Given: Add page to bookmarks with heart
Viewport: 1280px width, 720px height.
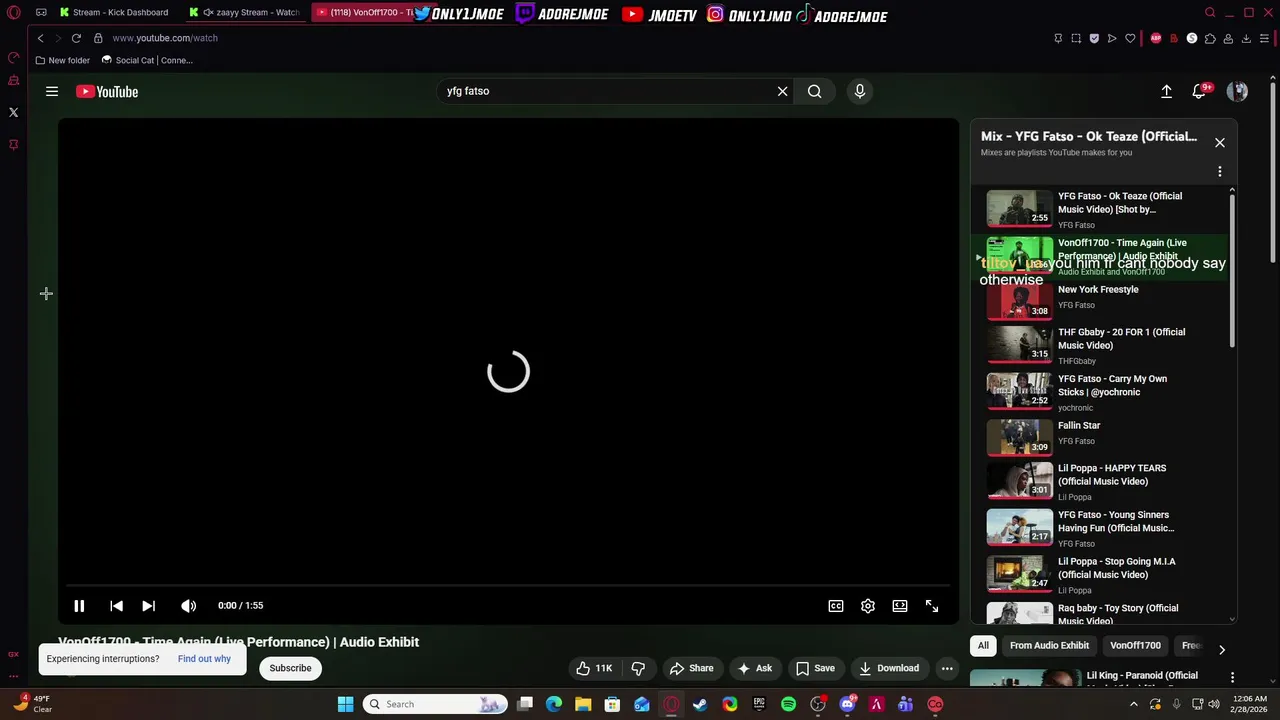Looking at the screenshot, I should [1130, 38].
